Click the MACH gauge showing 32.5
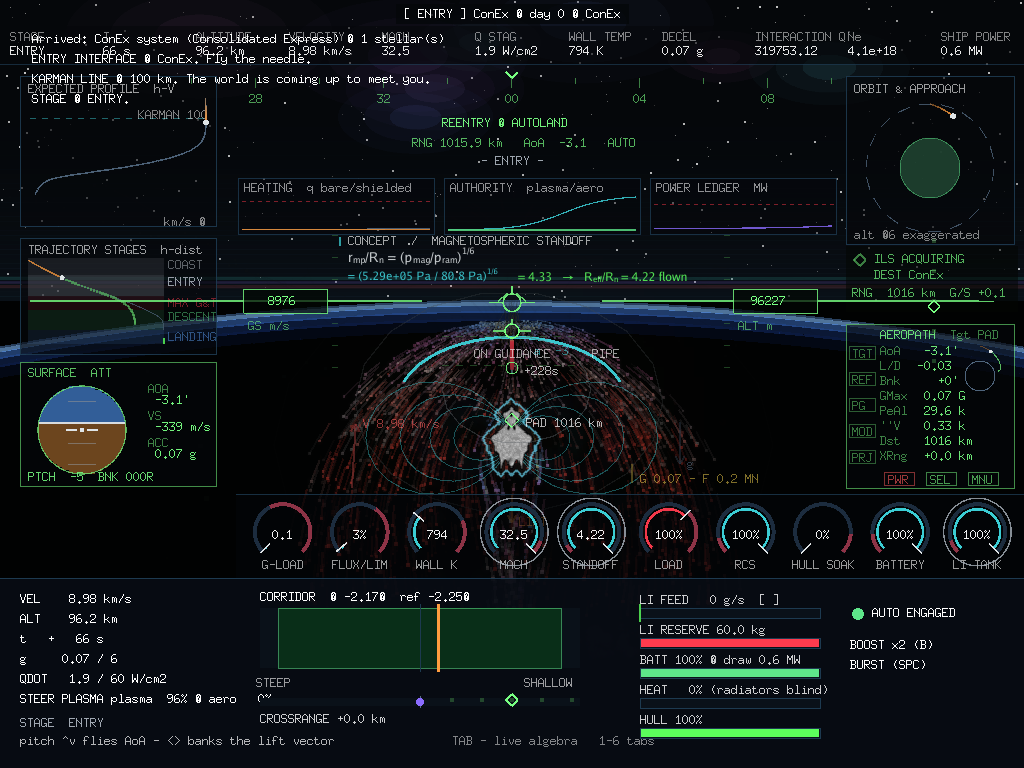This screenshot has width=1024, height=768. (x=513, y=533)
